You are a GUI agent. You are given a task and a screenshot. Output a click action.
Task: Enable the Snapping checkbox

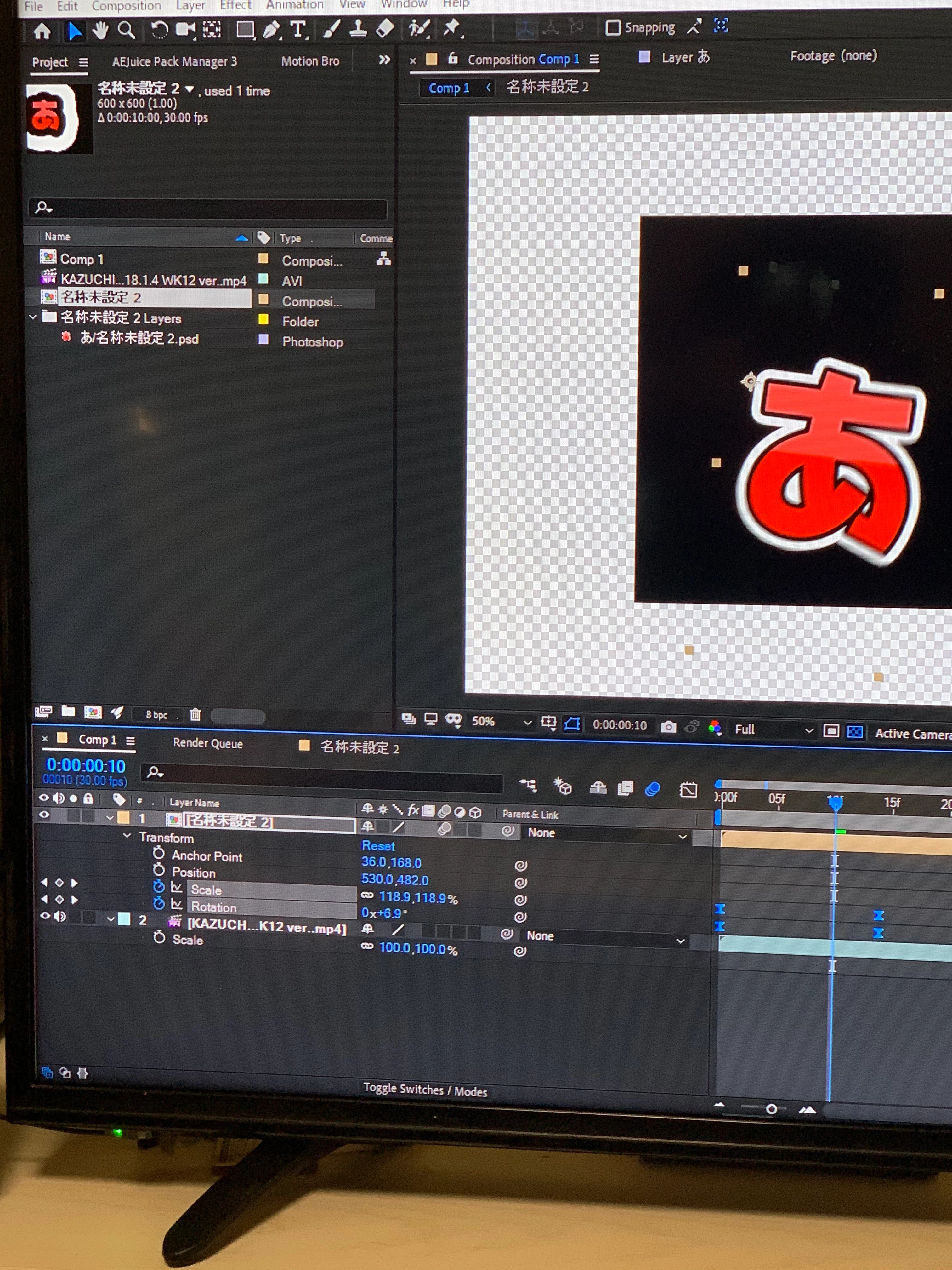click(x=613, y=27)
